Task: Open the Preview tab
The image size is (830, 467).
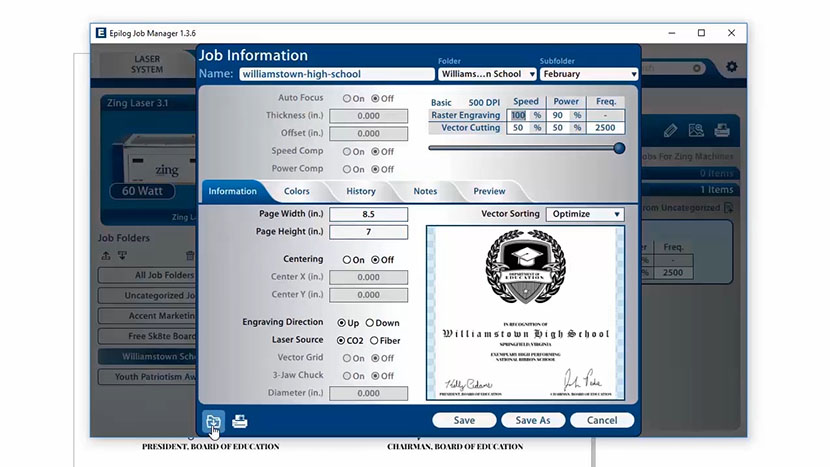Action: pos(489,191)
